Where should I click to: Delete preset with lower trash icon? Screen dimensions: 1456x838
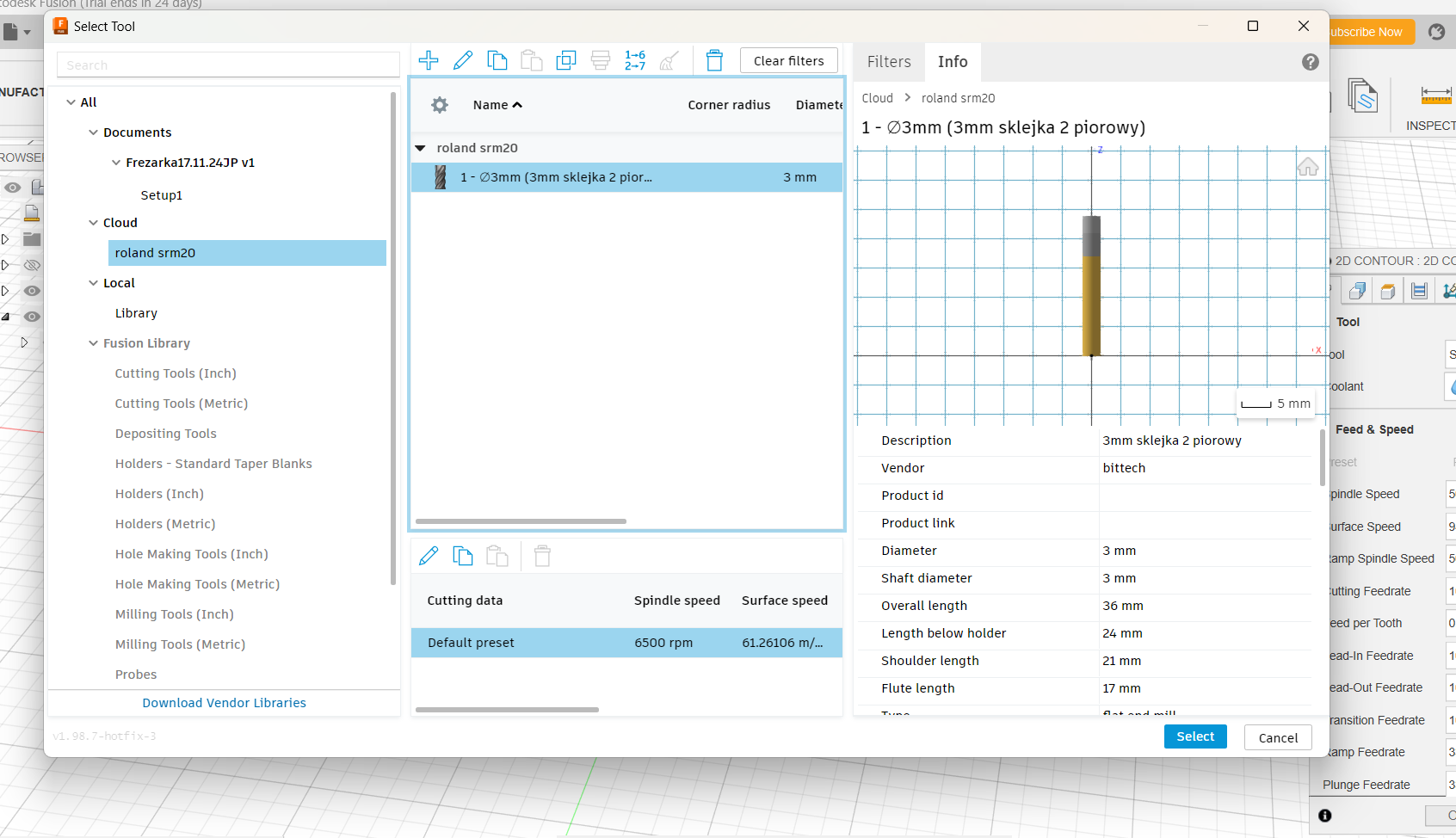click(542, 556)
